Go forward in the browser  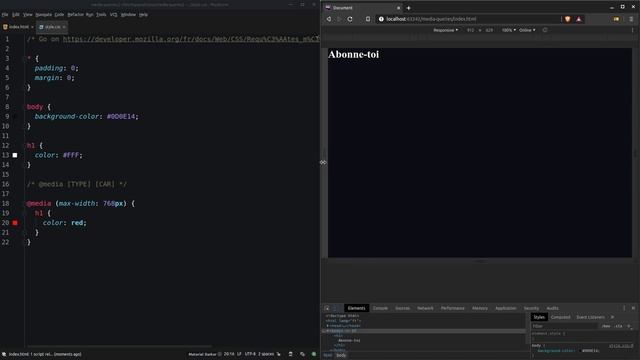(339, 19)
